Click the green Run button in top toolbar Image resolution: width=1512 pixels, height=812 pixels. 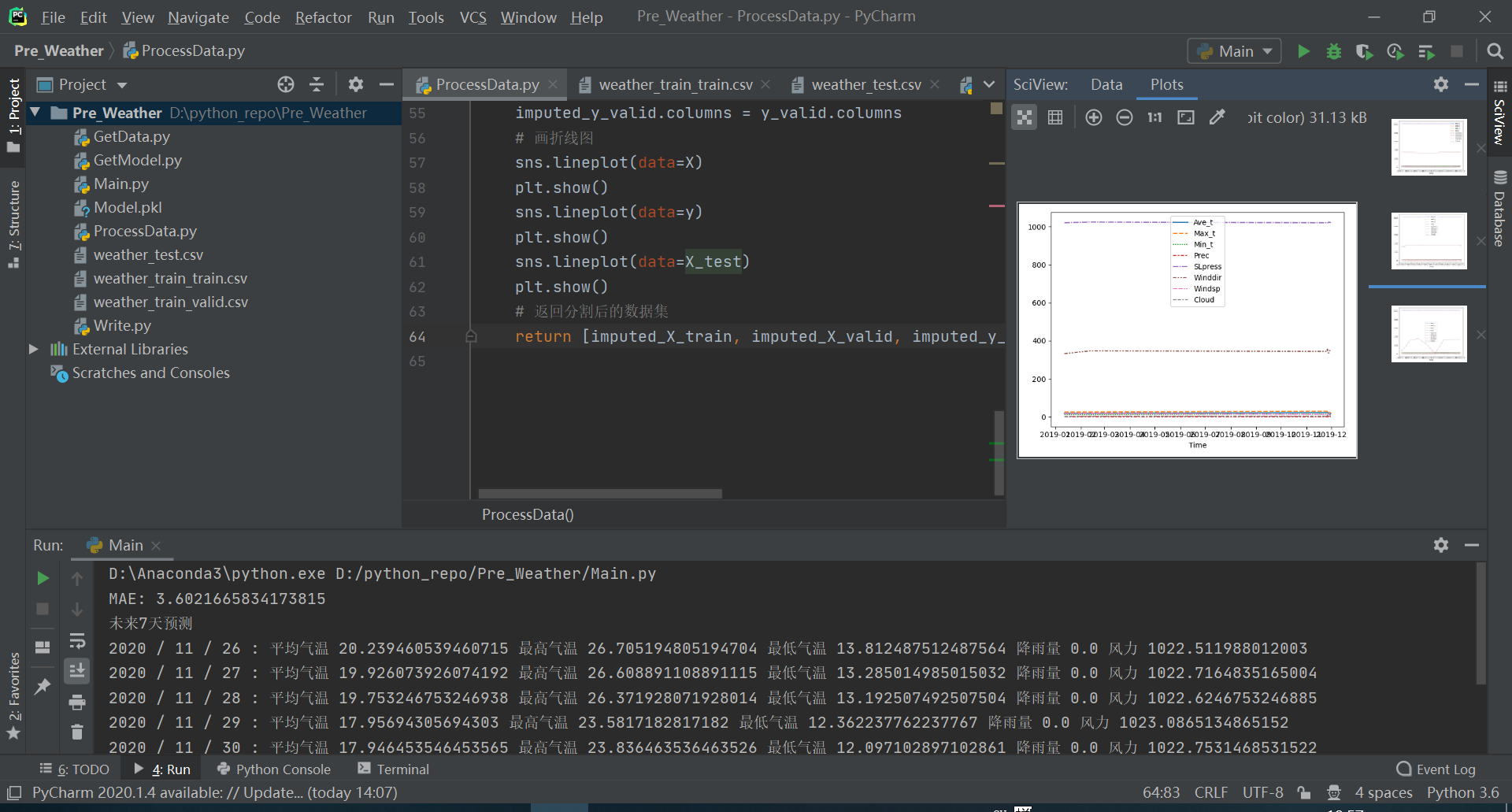click(1303, 51)
